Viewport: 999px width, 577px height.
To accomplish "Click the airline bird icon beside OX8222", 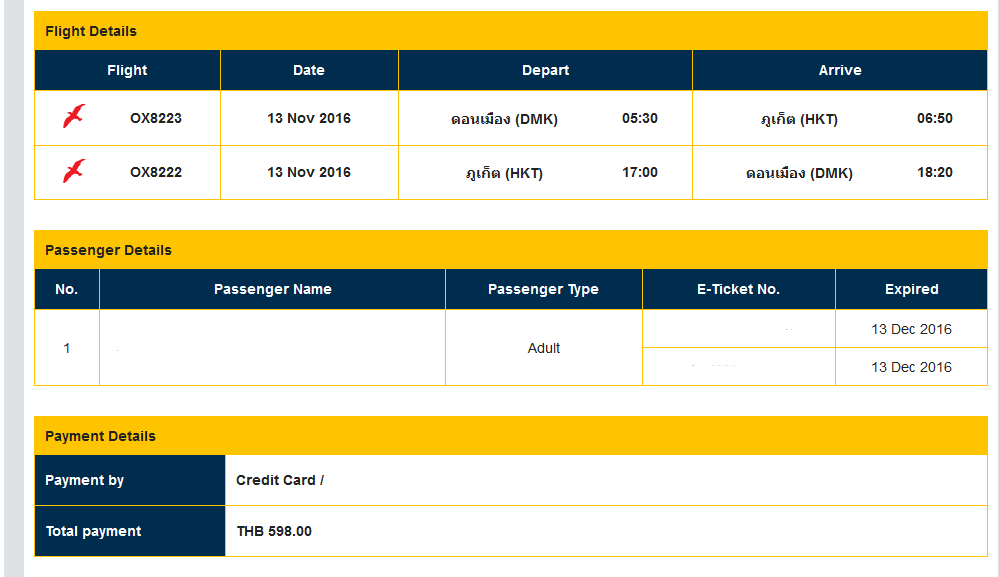I will 74,171.
